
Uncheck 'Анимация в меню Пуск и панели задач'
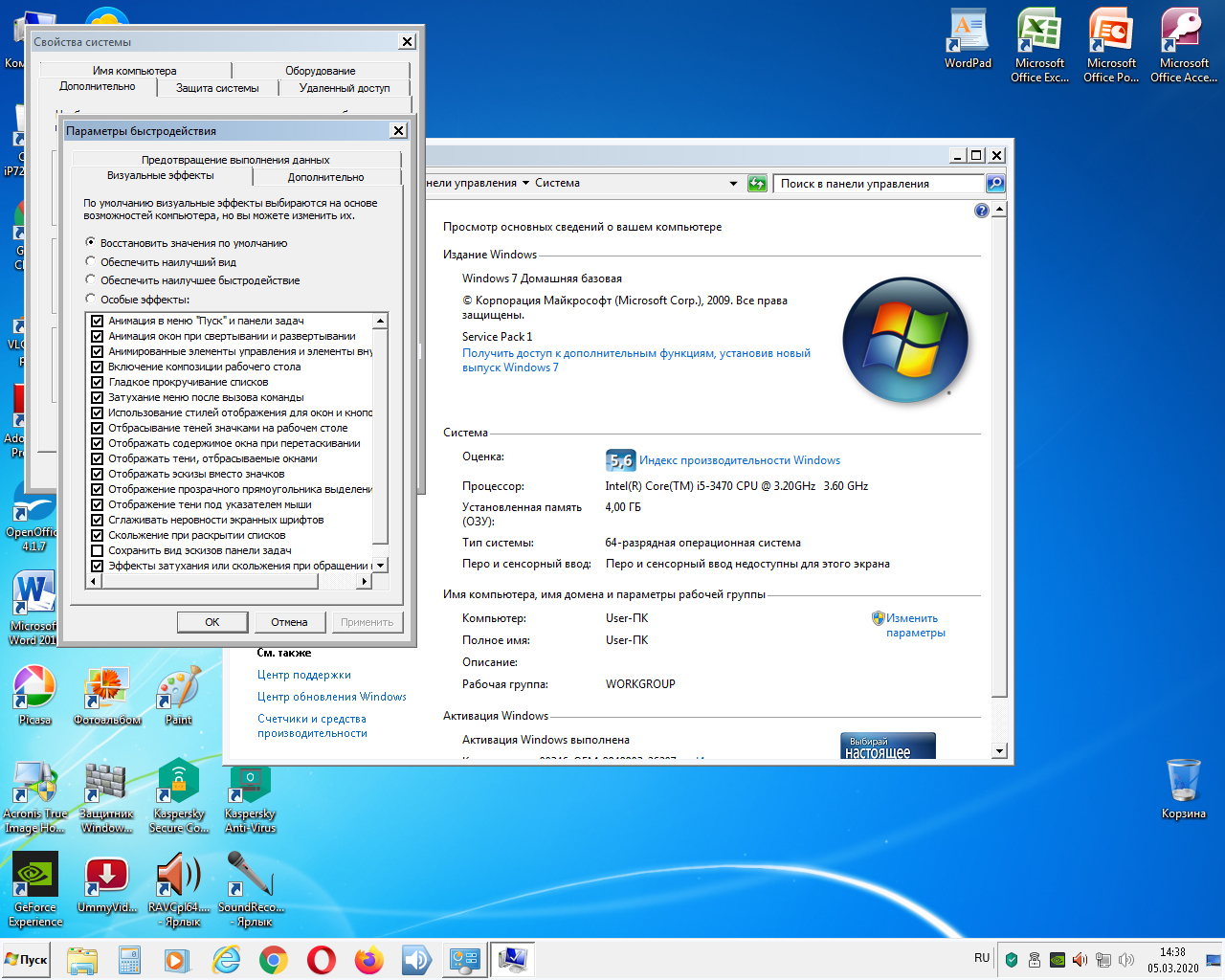pos(97,321)
